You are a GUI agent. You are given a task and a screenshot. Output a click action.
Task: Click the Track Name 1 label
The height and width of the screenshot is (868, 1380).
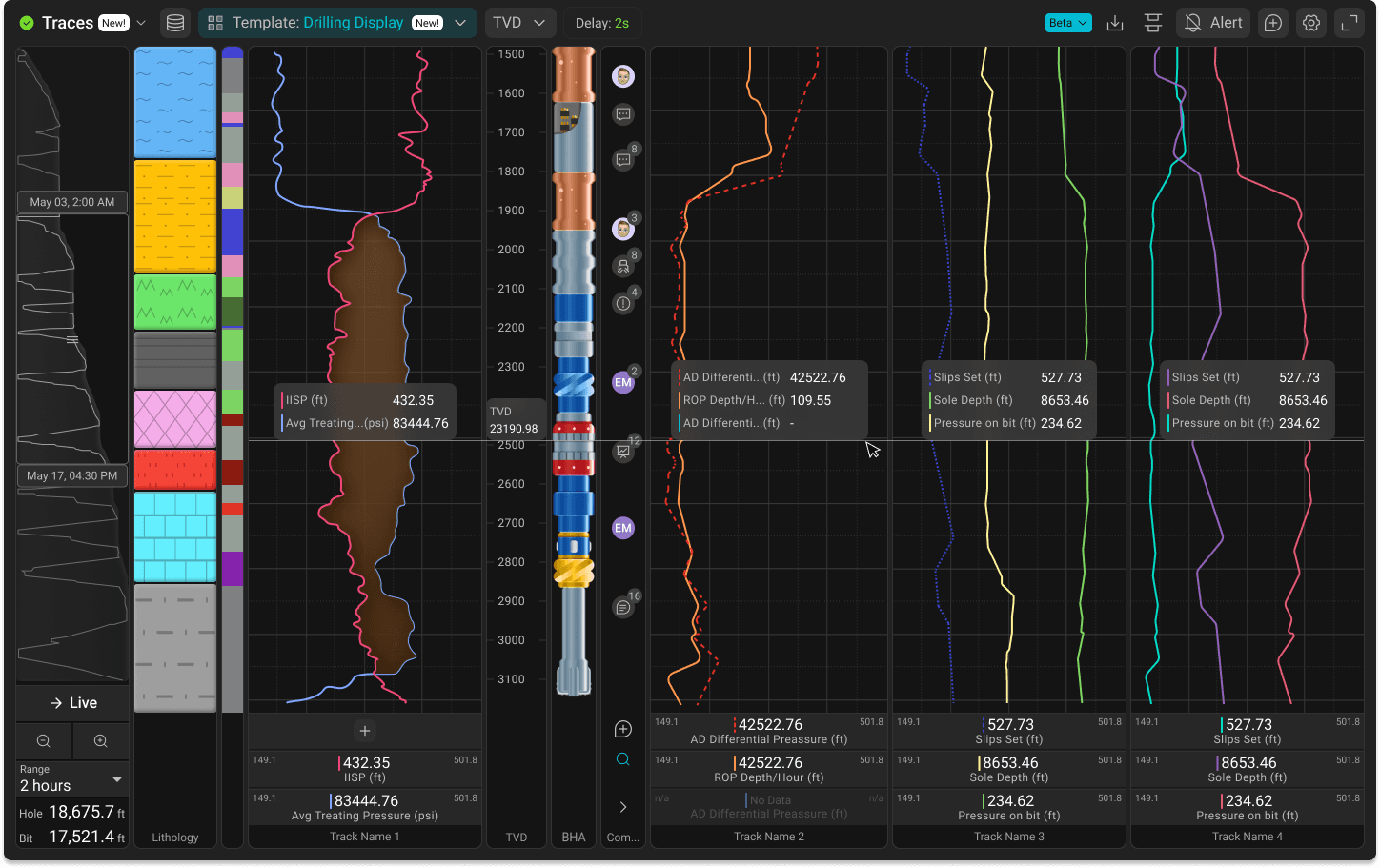[x=365, y=837]
